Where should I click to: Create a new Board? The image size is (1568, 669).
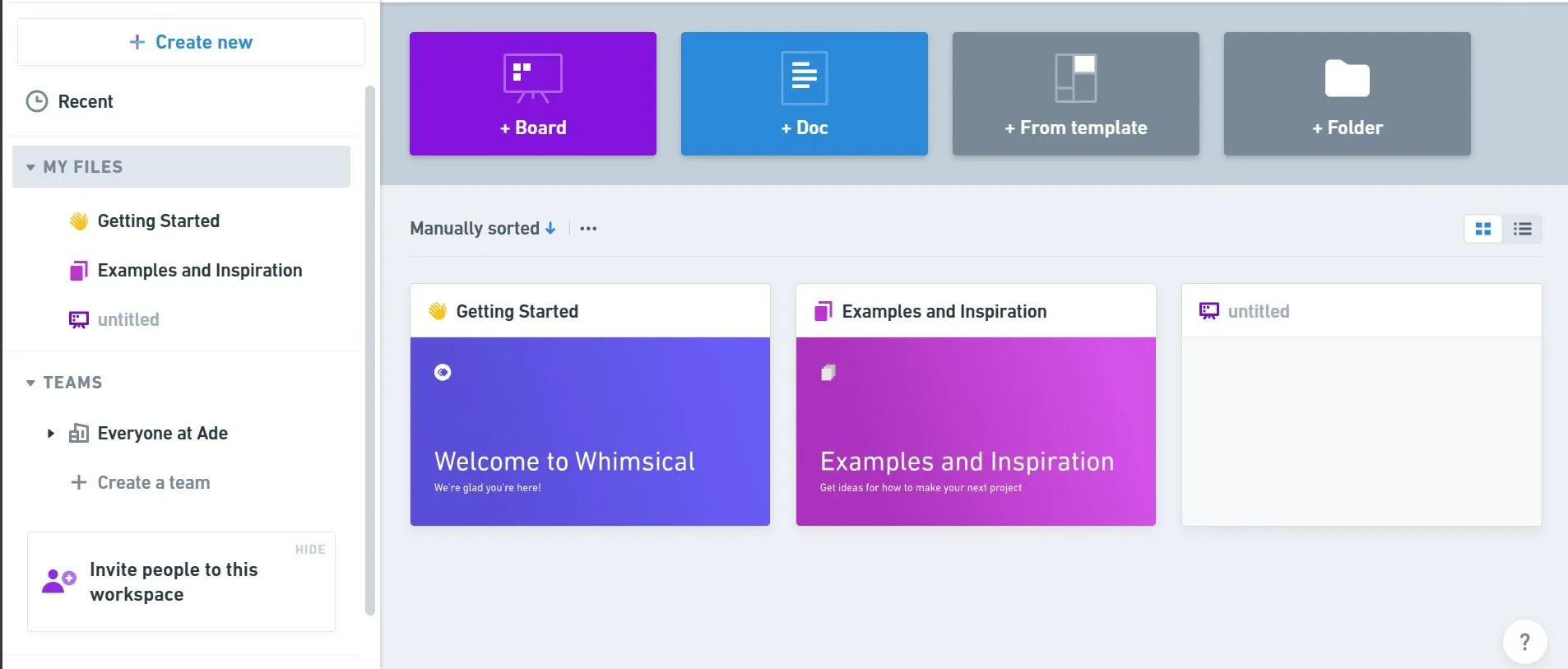[533, 94]
